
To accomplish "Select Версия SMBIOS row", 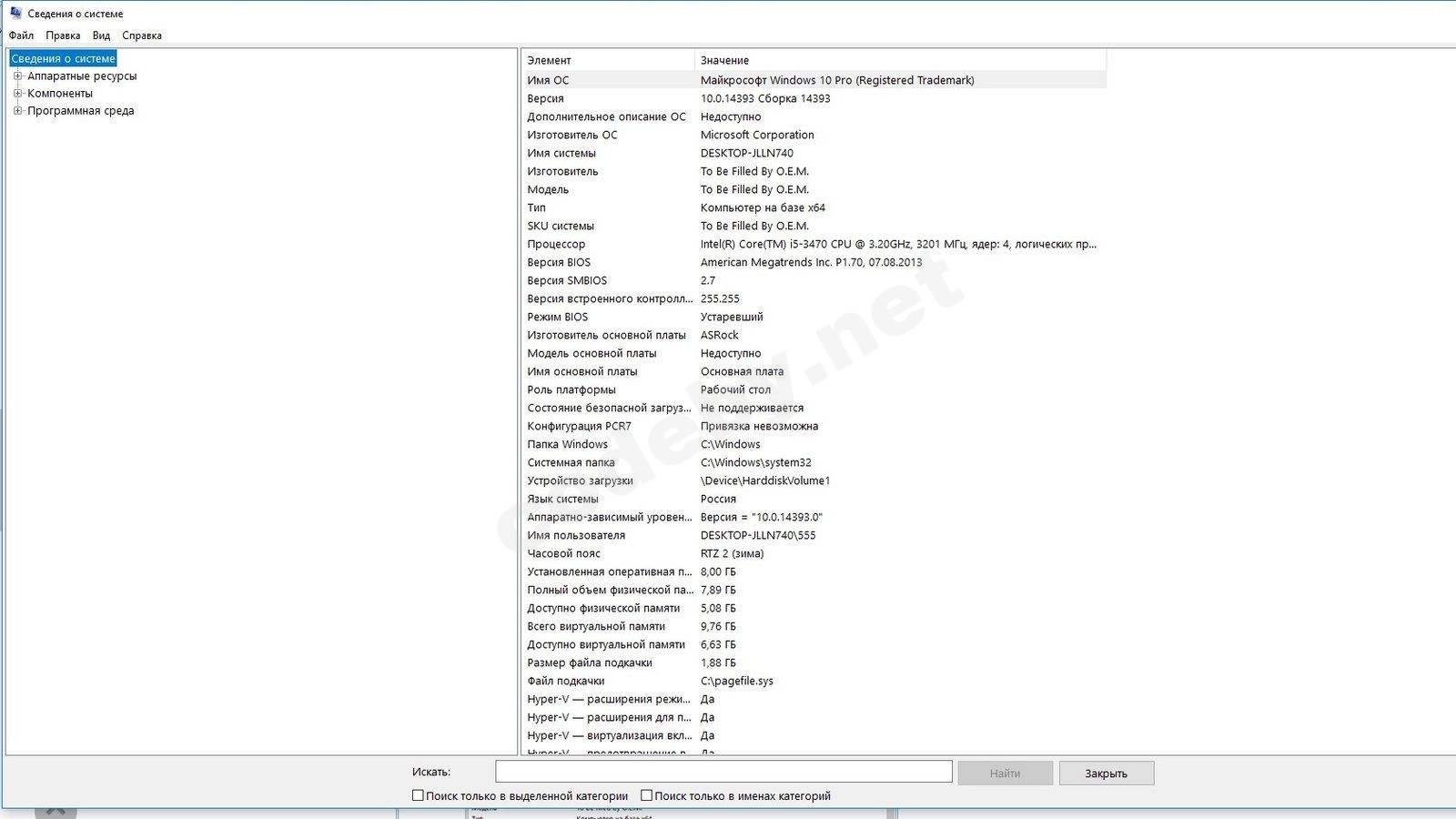I will tap(815, 280).
